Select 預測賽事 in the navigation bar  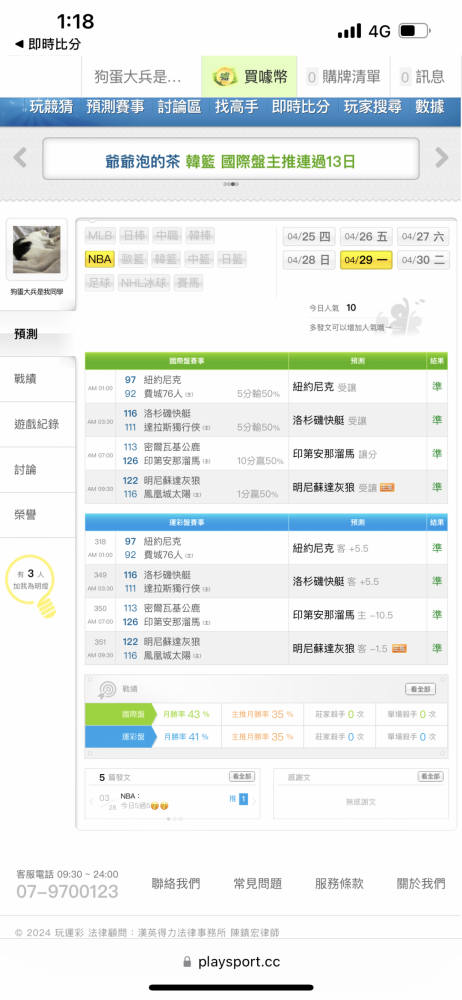click(x=116, y=107)
